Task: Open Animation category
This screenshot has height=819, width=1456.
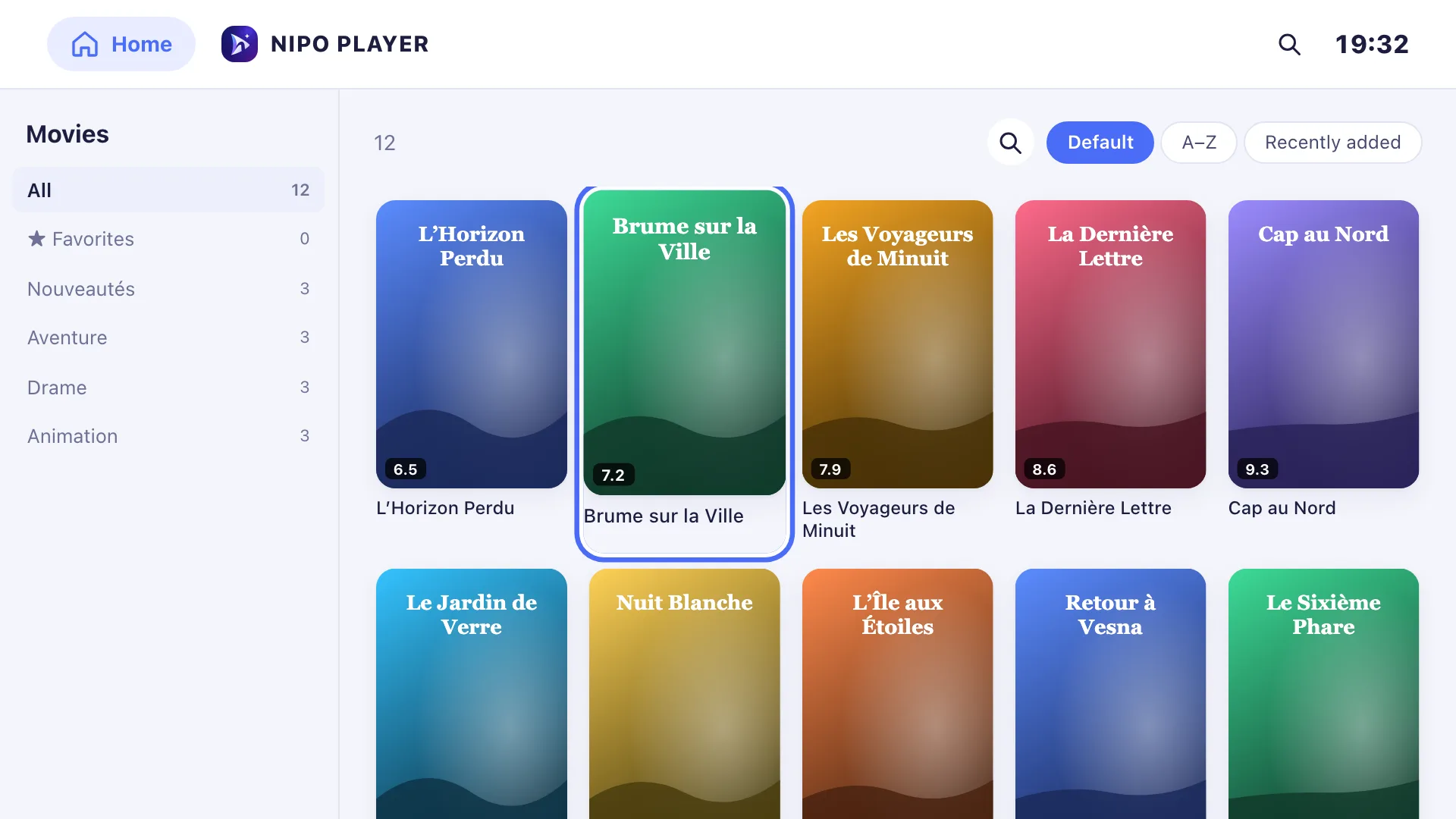Action: click(168, 436)
